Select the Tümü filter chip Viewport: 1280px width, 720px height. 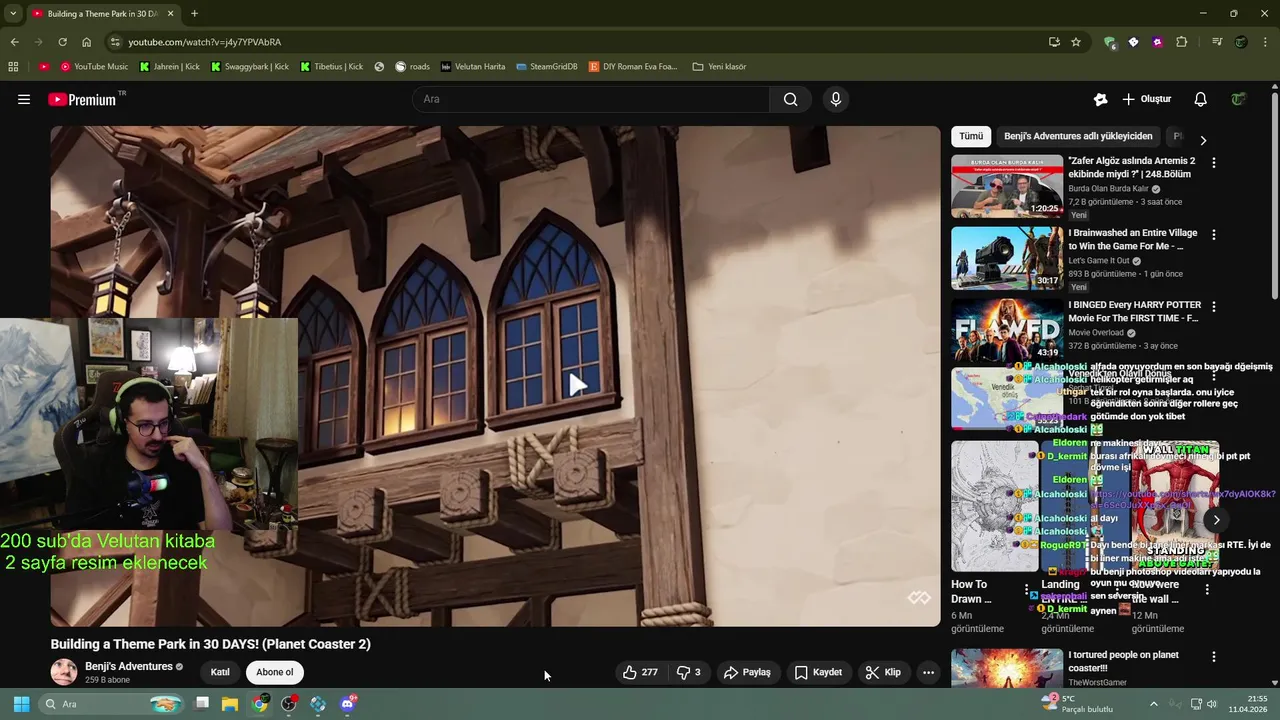click(971, 136)
